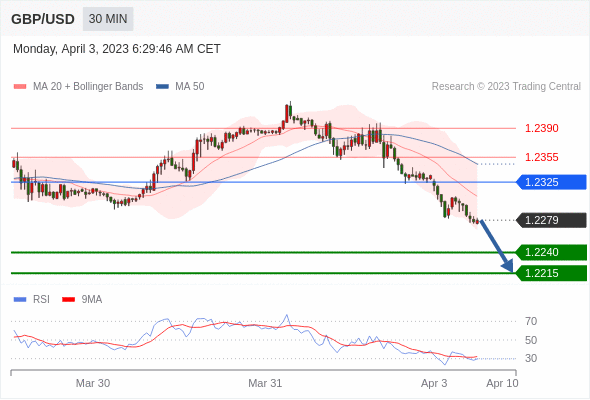Click the Mar 30 date axis label
590x400 pixels.
(93, 383)
